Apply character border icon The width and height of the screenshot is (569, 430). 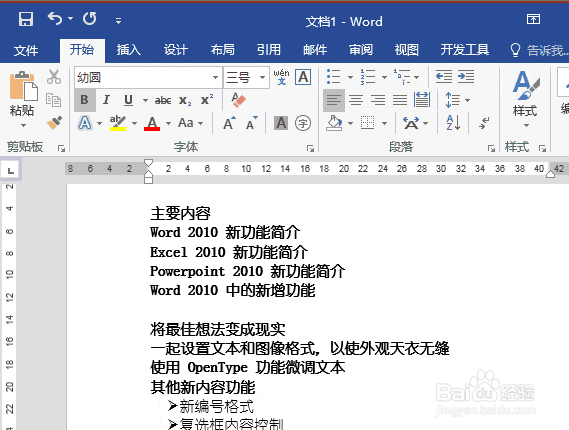click(x=303, y=77)
